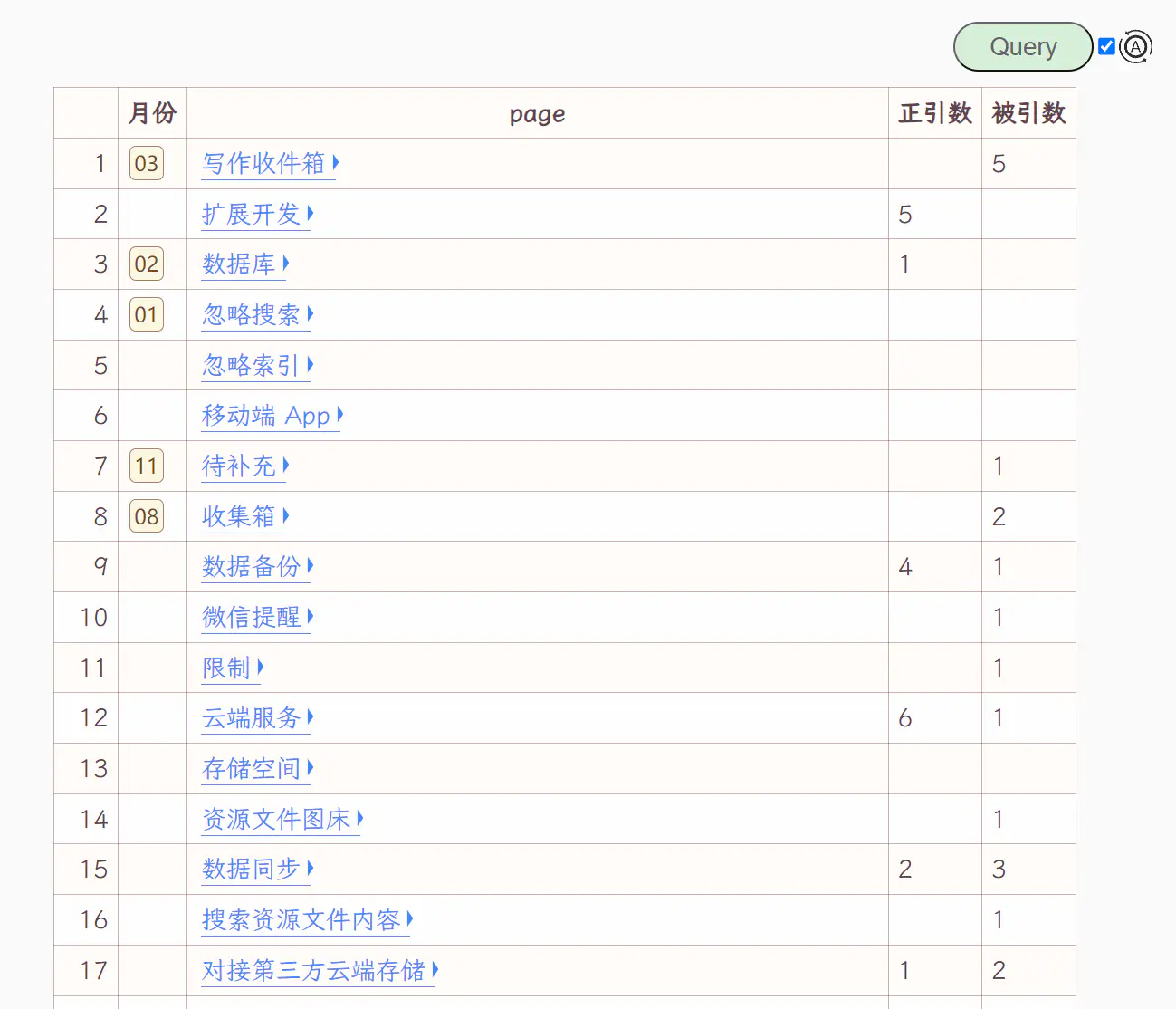Click the arrow after 忽略索引

[310, 364]
